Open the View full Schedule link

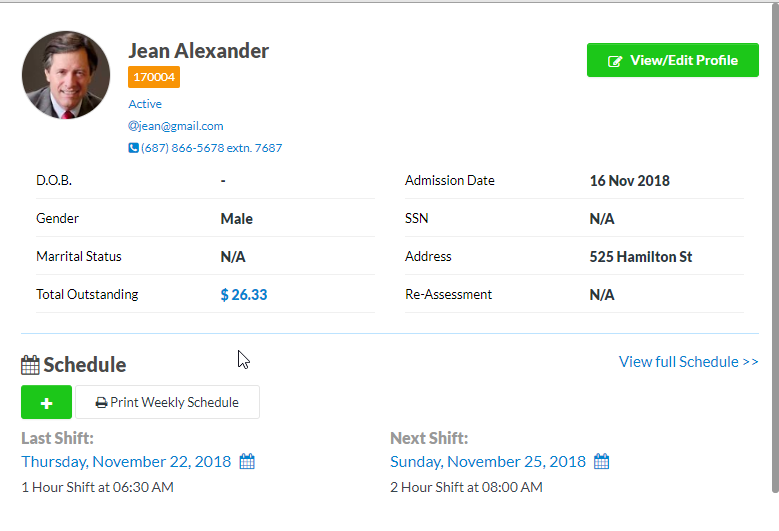click(x=688, y=361)
